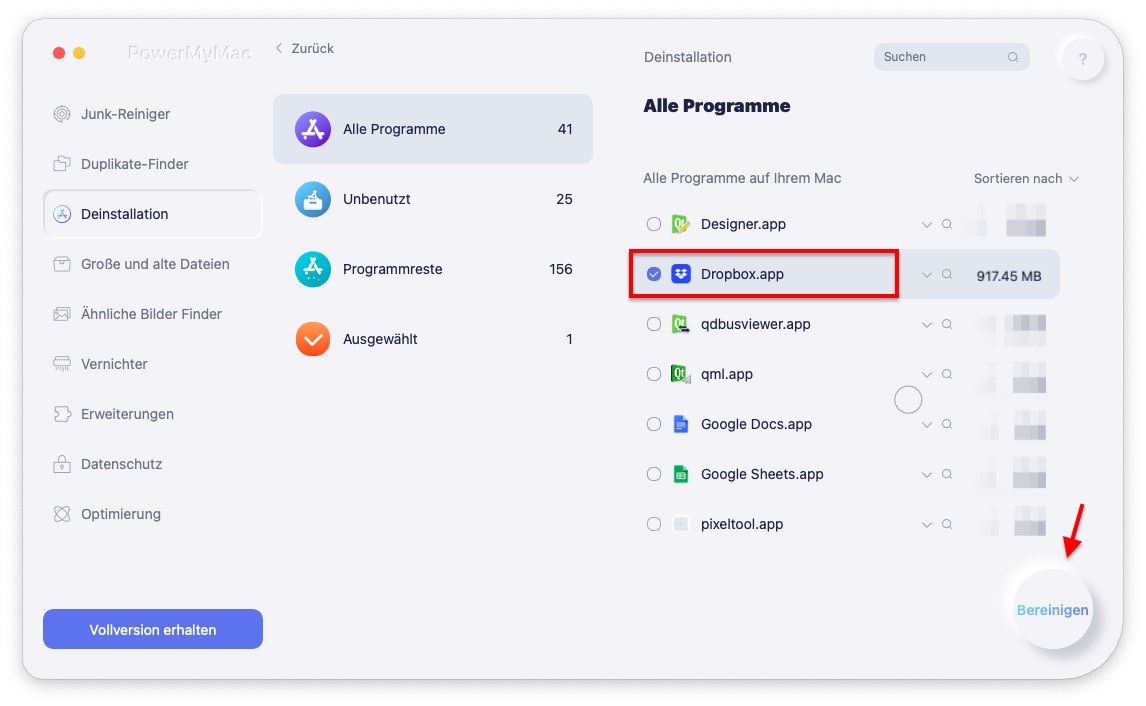Image resolution: width=1146 pixels, height=706 pixels.
Task: Click the Alle Programme count 41
Action: pyautogui.click(x=565, y=129)
